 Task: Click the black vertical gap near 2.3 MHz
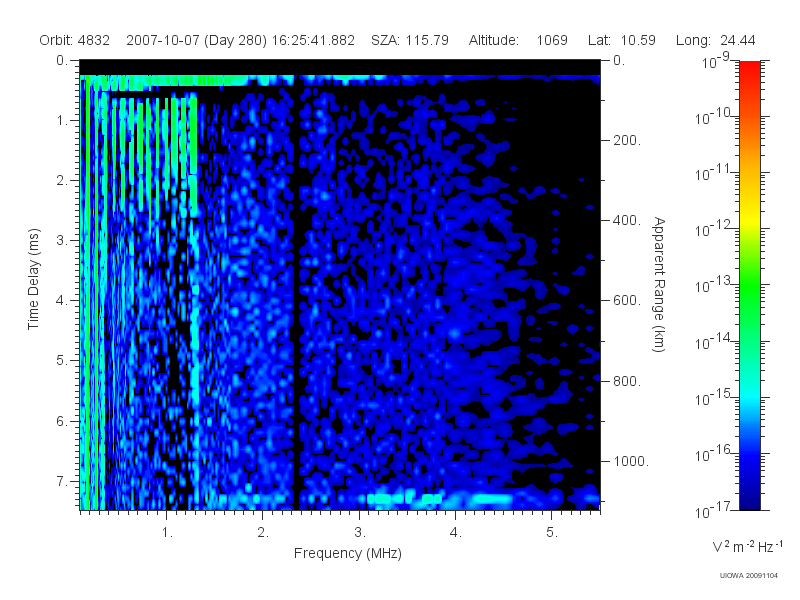tap(297, 293)
